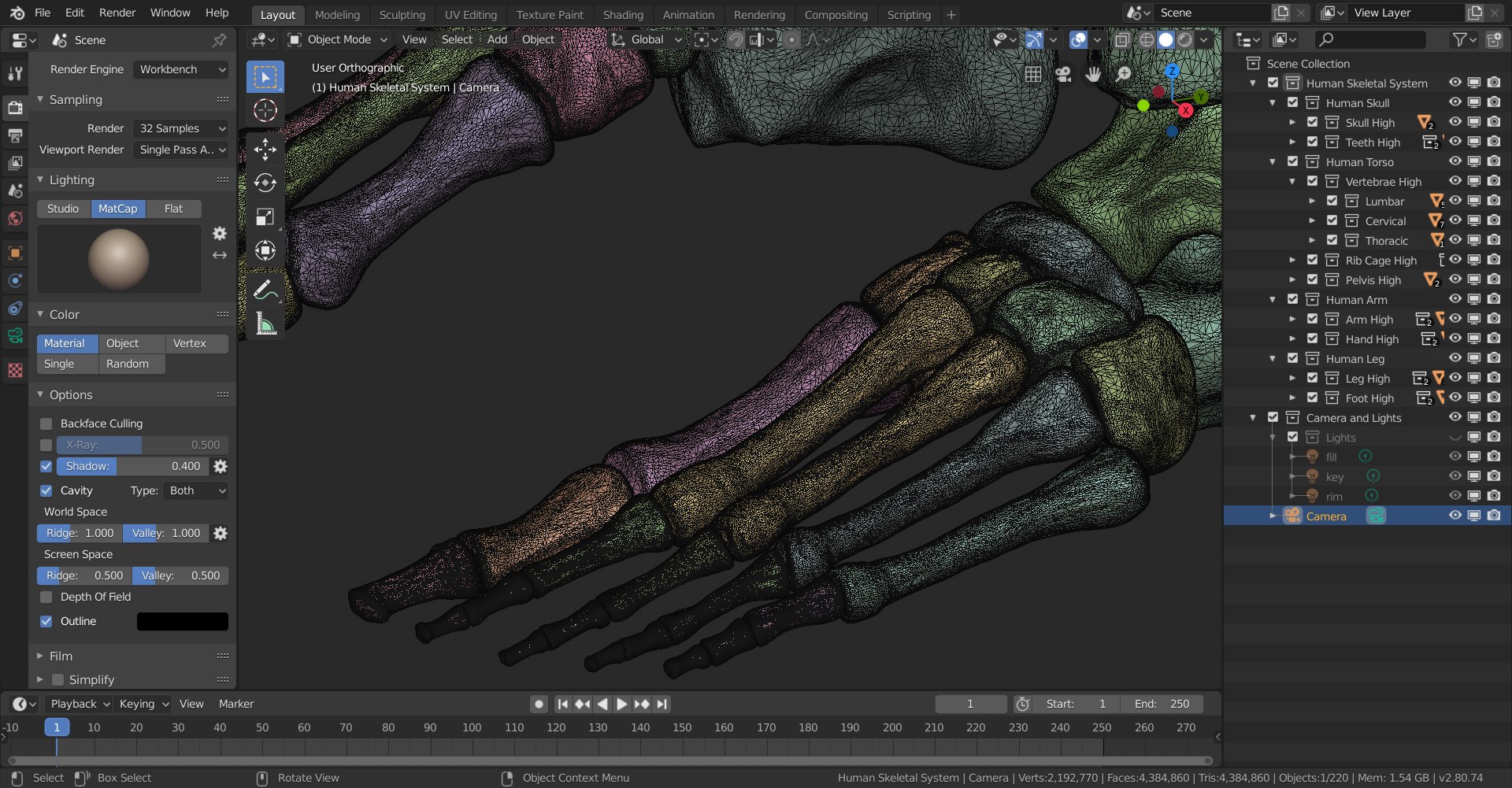The image size is (1512, 788).
Task: Switch to wireframe shading mode
Action: pyautogui.click(x=1147, y=39)
